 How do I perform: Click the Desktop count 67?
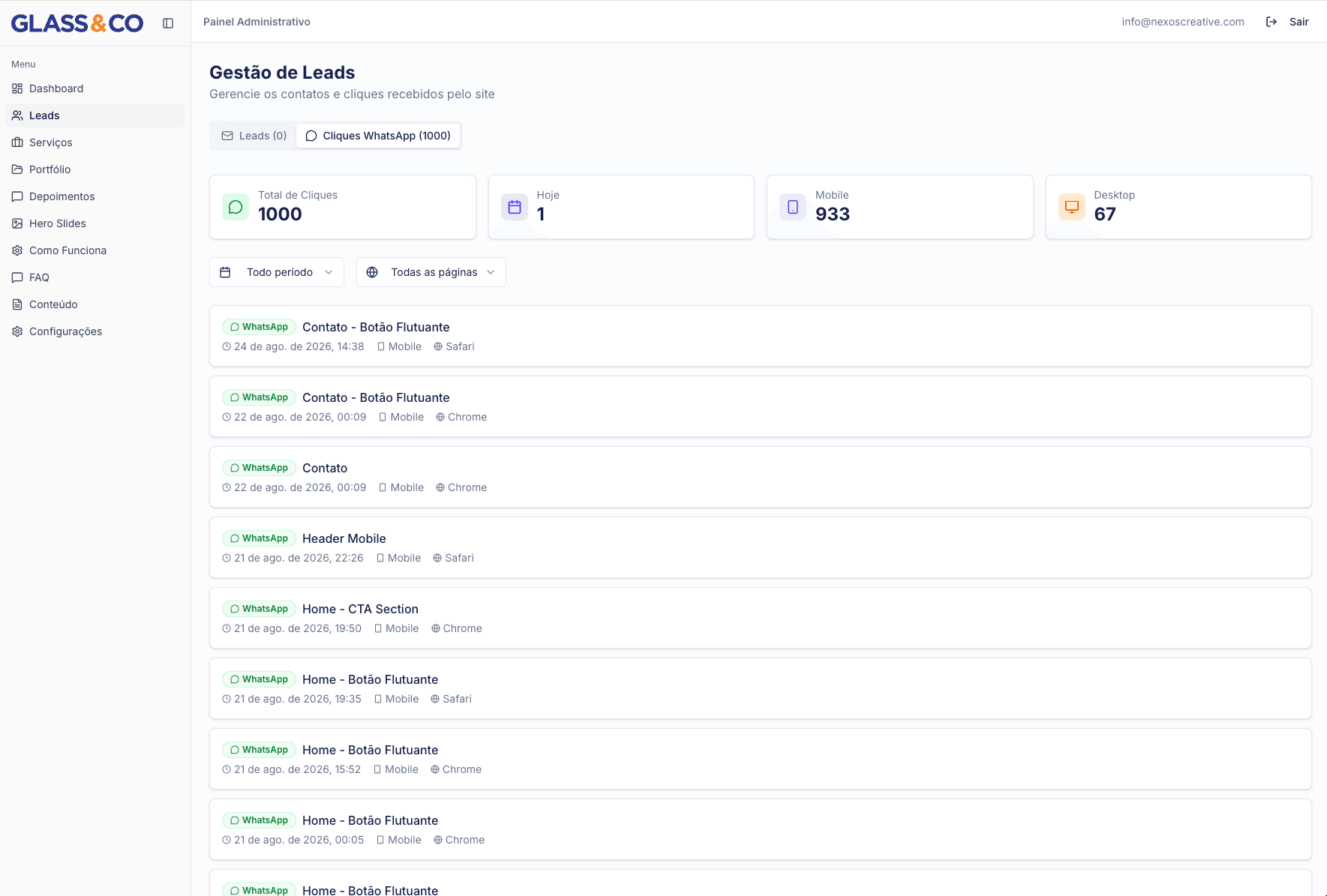click(x=1105, y=214)
